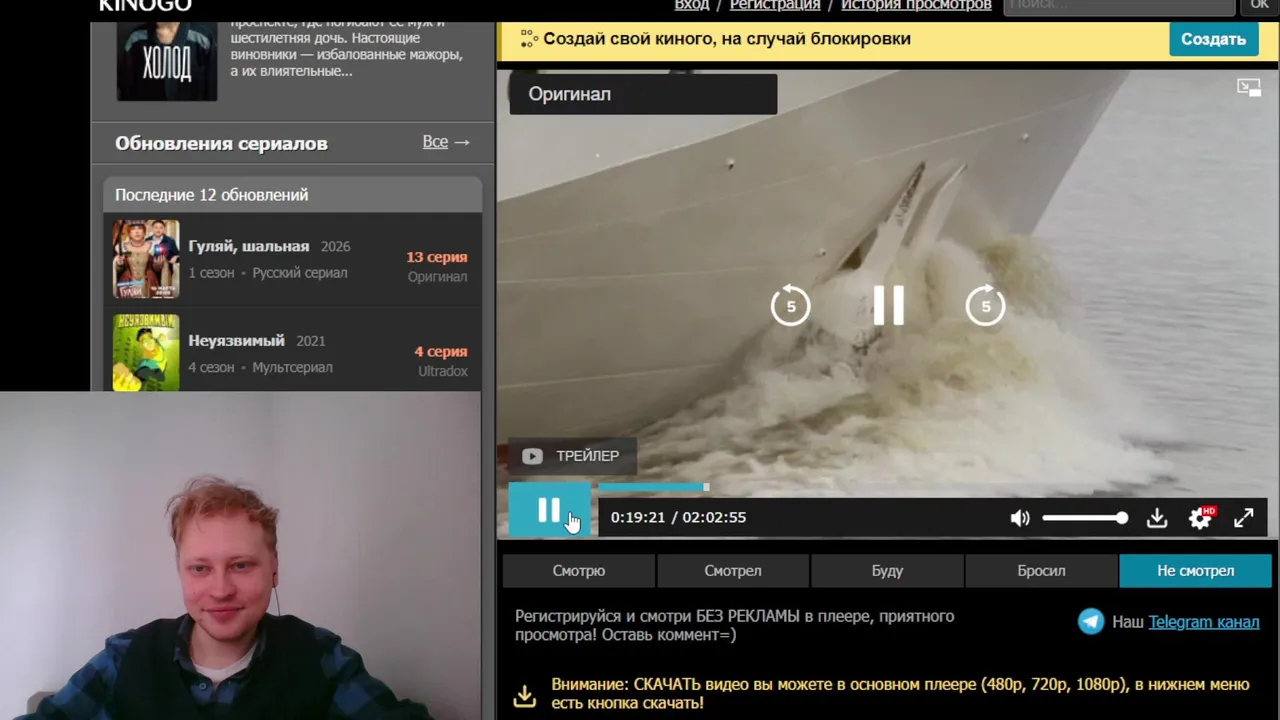Viewport: 1280px width, 720px height.
Task: Click the yellow download arrow icon
Action: pyautogui.click(x=525, y=695)
